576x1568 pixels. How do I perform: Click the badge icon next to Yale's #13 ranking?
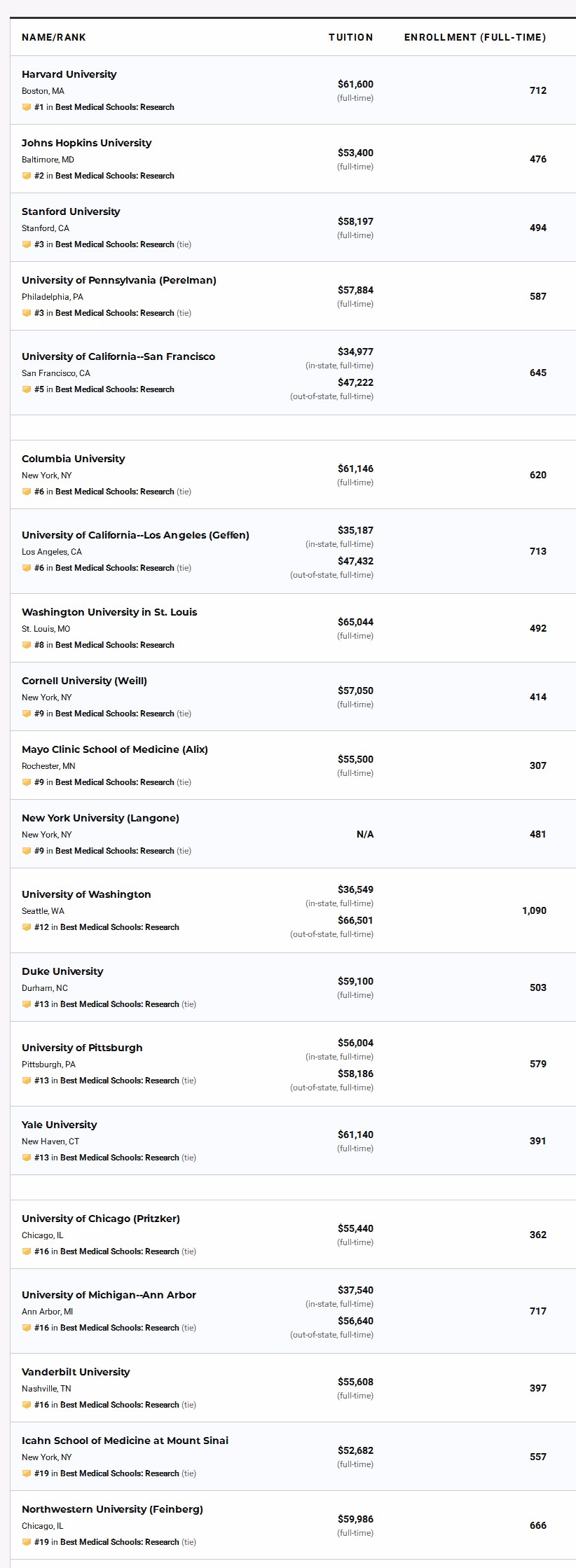[27, 1158]
